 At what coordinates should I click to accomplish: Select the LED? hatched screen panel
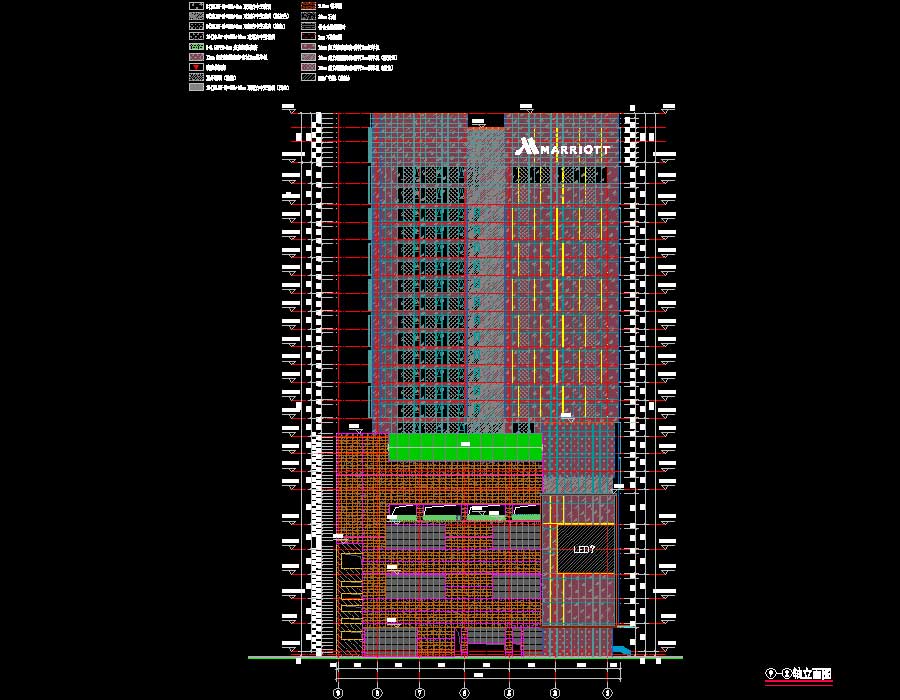pos(585,550)
